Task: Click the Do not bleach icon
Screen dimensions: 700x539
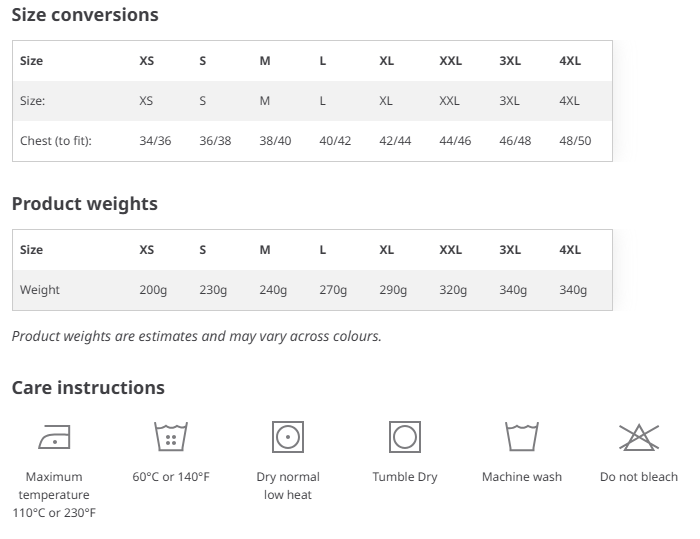Action: pos(639,437)
